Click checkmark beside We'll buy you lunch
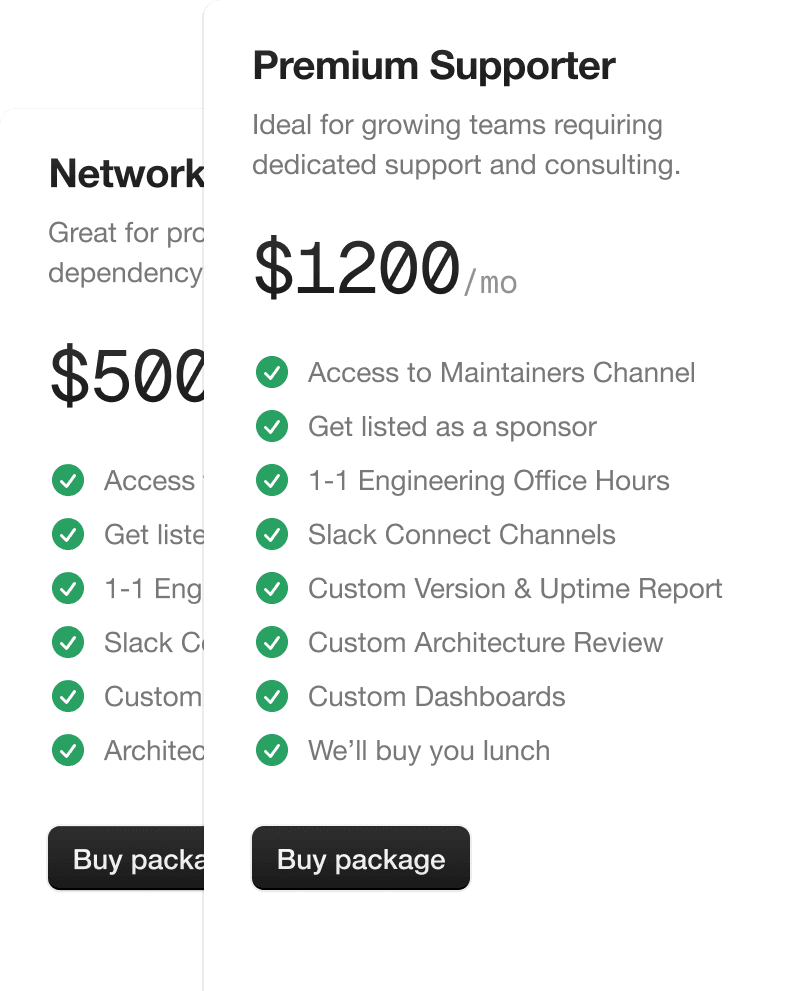This screenshot has width=796, height=991. (x=272, y=751)
